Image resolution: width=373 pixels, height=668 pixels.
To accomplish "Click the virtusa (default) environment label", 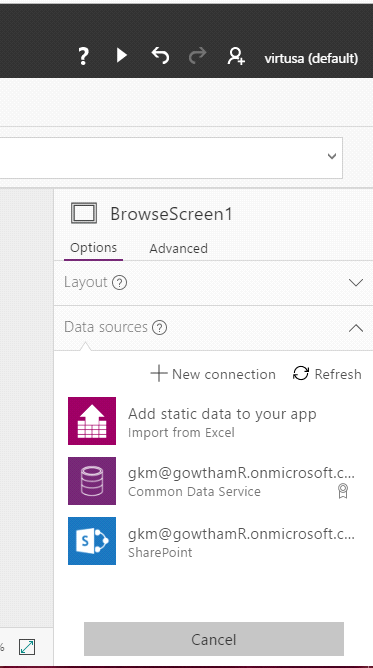I will [x=311, y=58].
